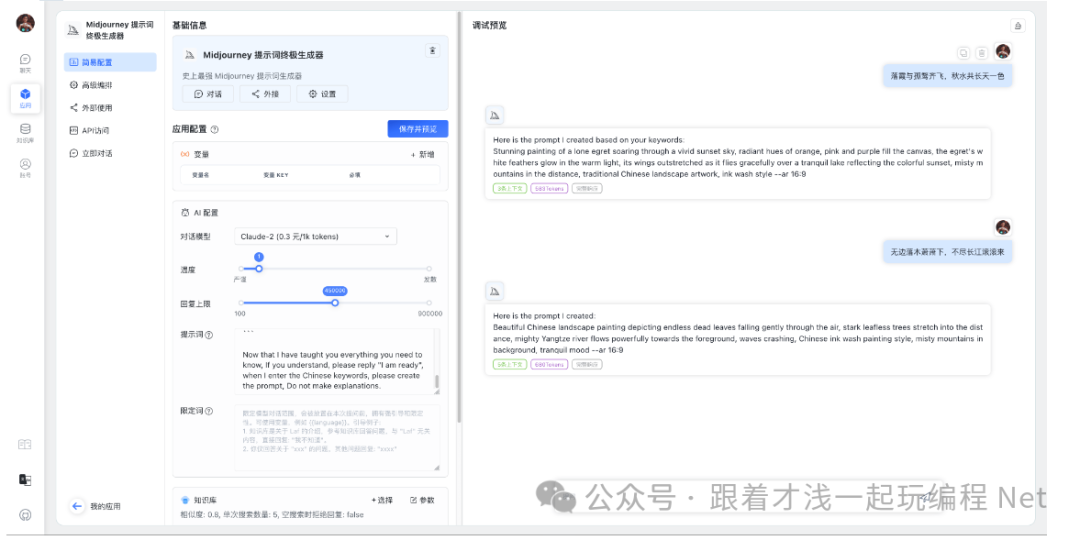
Task: Clear the chat with the icon in 调试预览 header
Action: (x=1018, y=25)
